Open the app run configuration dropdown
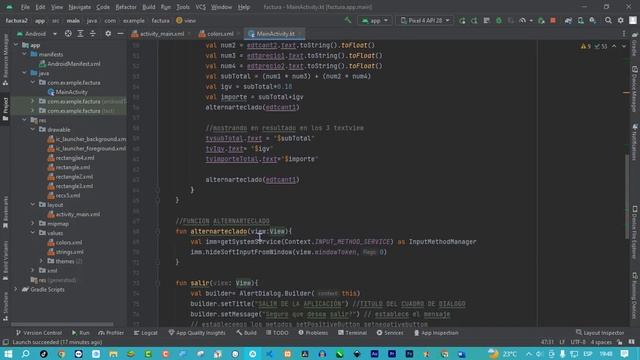The width and height of the screenshot is (640, 360). click(x=375, y=20)
